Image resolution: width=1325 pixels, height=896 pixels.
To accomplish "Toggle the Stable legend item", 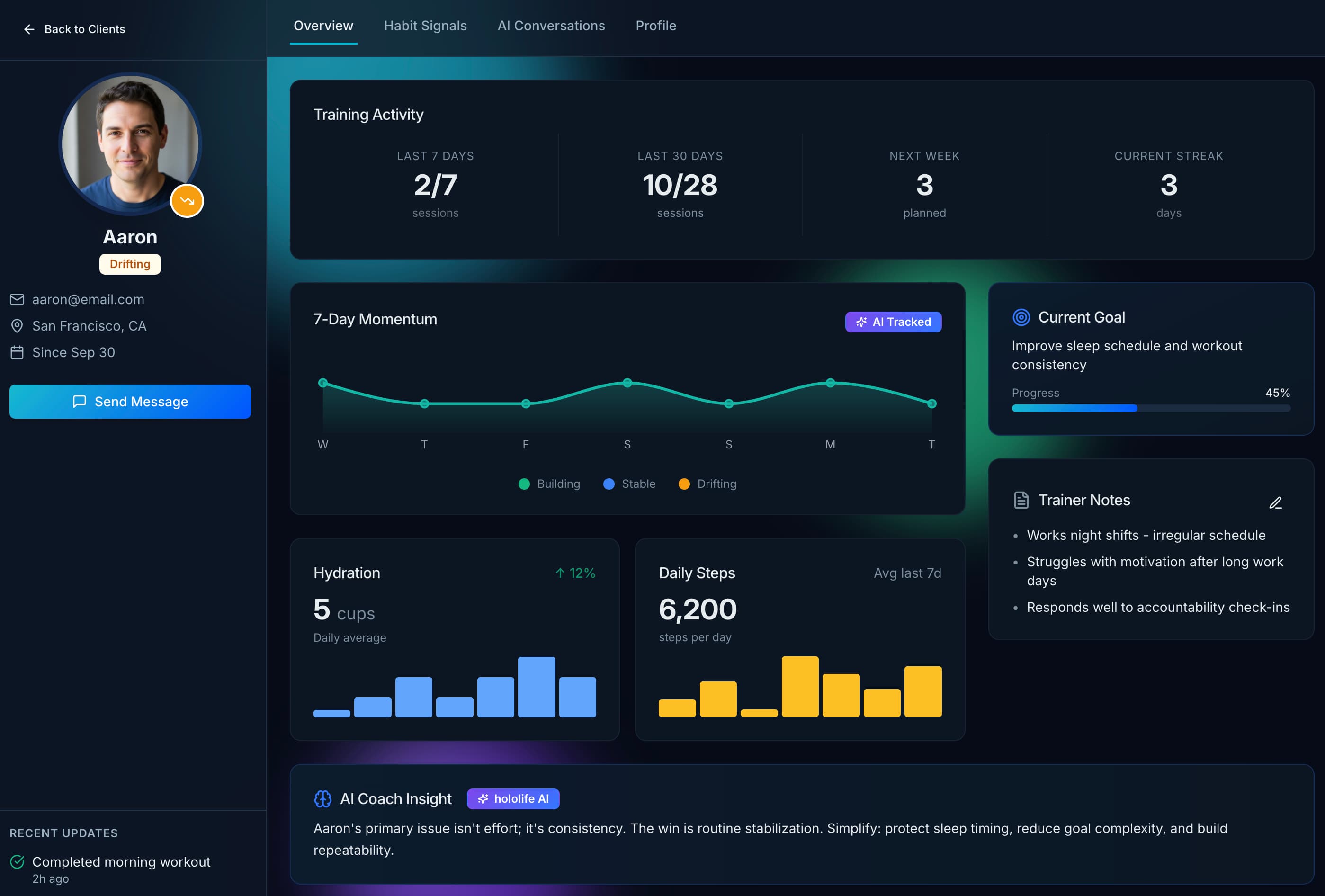I will tap(629, 484).
